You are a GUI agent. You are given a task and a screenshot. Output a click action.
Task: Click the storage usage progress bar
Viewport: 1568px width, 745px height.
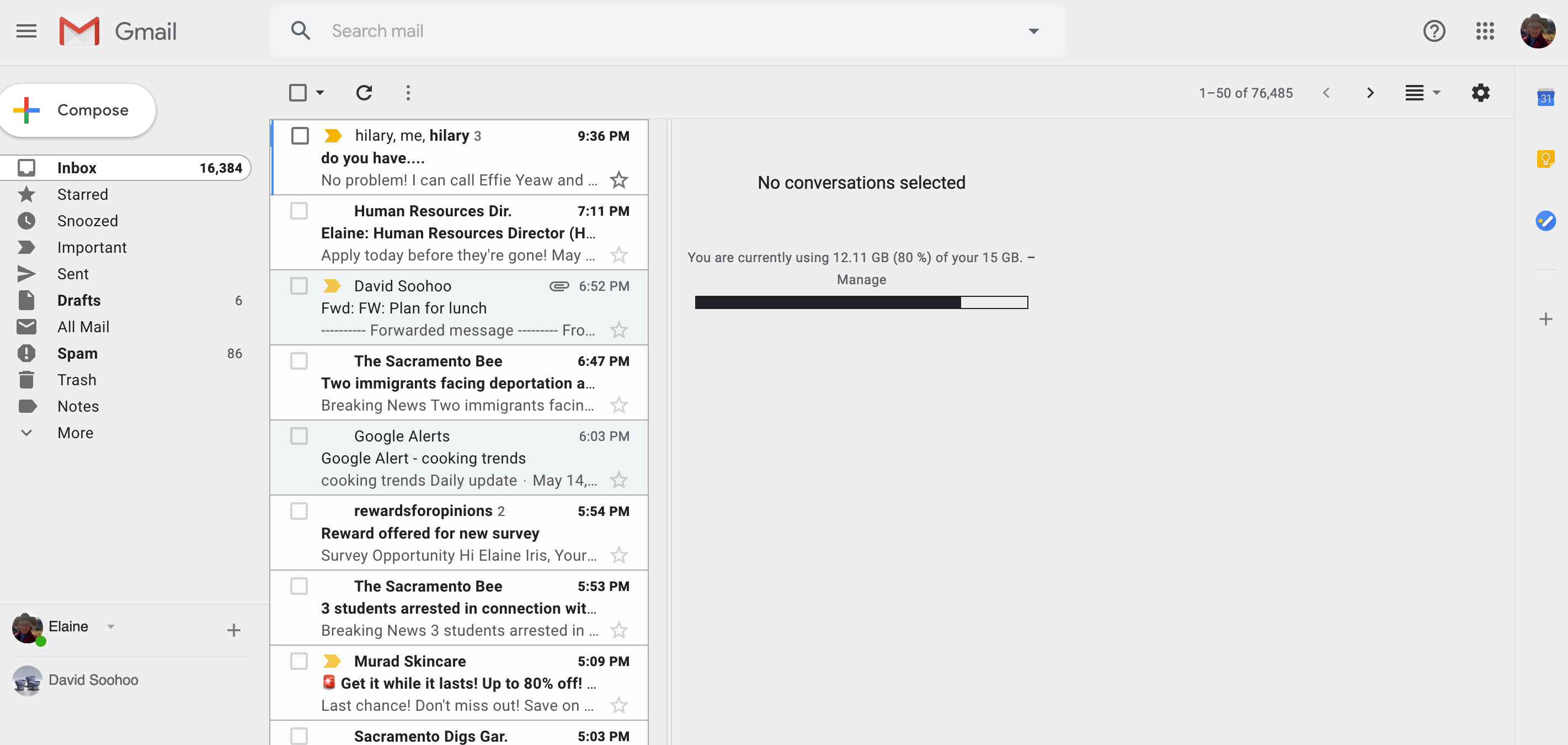[x=861, y=301]
